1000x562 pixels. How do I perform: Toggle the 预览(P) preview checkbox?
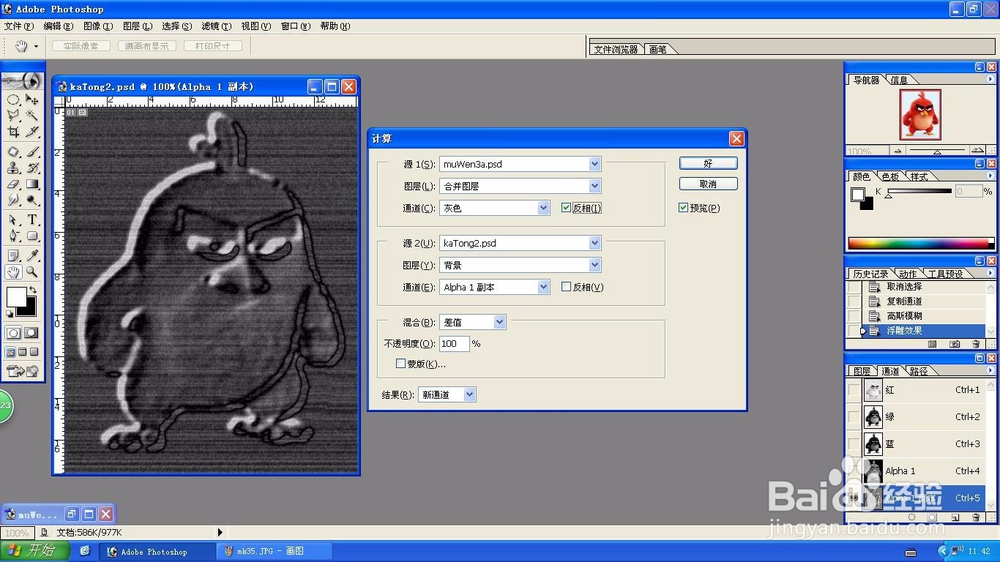click(683, 207)
